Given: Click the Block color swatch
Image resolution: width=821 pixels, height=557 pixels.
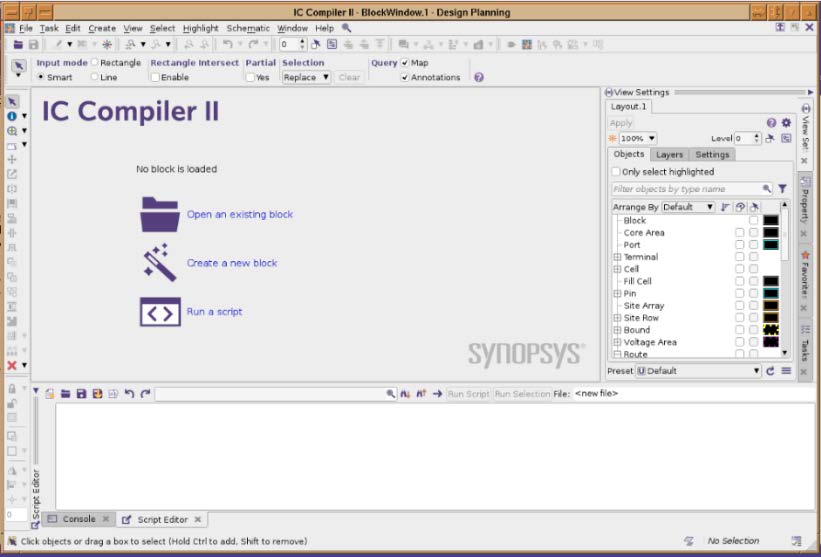Looking at the screenshot, I should click(x=771, y=220).
